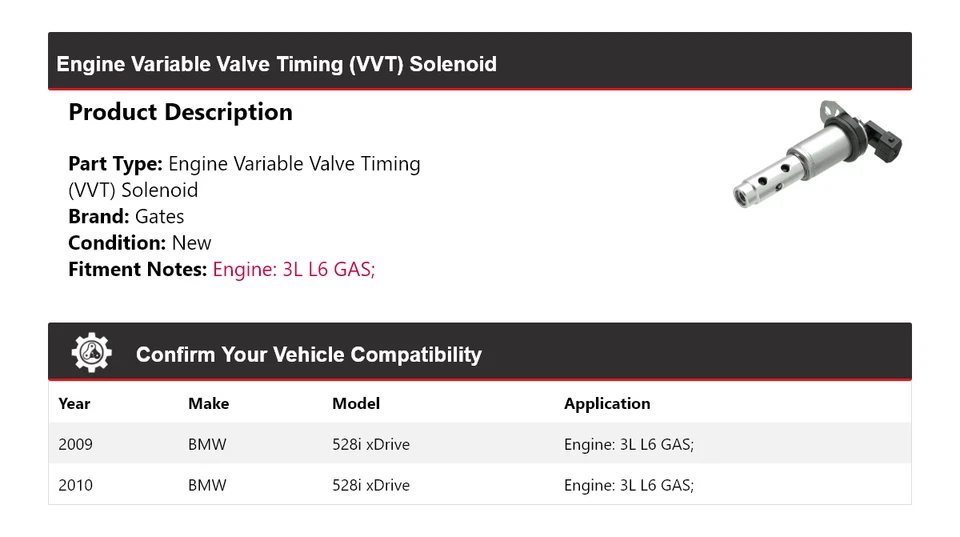960x537 pixels.
Task: Choose 528i xDrive in the 2010 row
Action: click(x=371, y=485)
